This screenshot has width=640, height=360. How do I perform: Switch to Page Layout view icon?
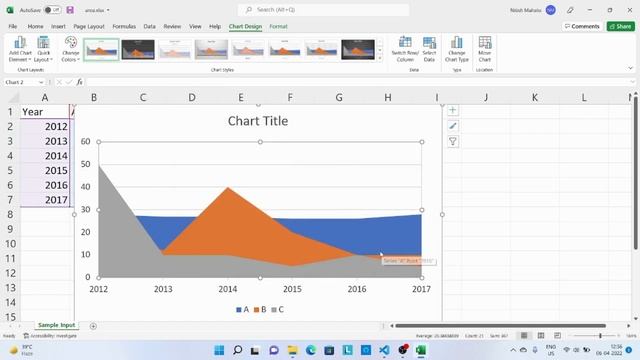pyautogui.click(x=541, y=336)
